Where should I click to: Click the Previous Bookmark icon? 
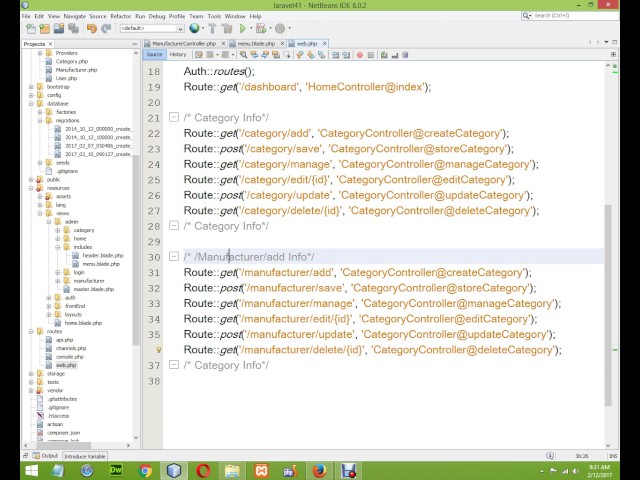tap(300, 55)
